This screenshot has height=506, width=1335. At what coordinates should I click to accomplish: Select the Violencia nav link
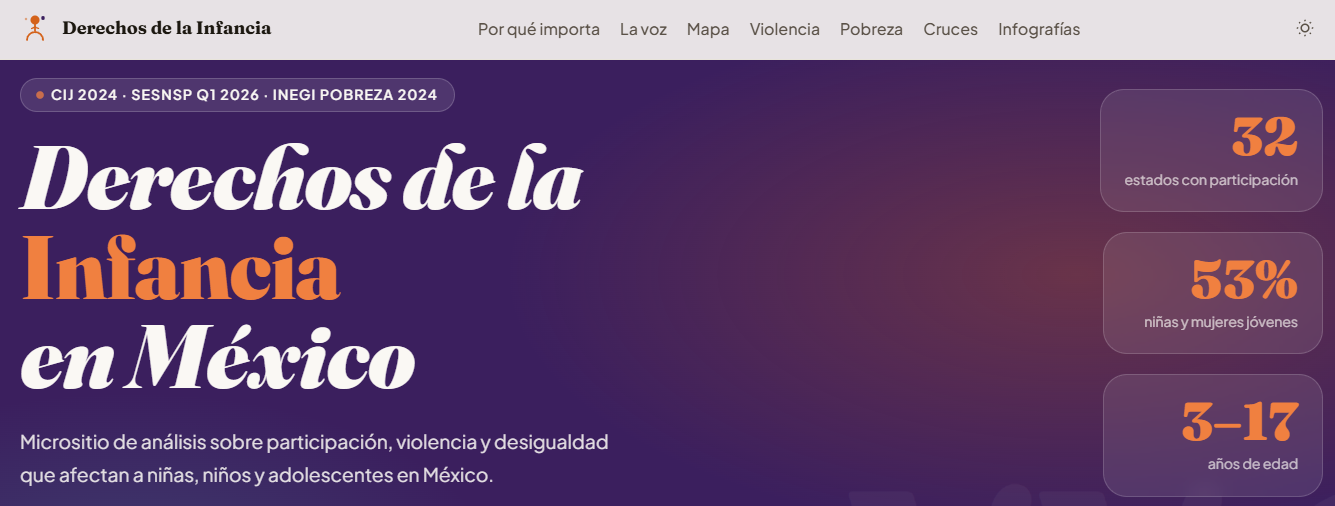785,30
